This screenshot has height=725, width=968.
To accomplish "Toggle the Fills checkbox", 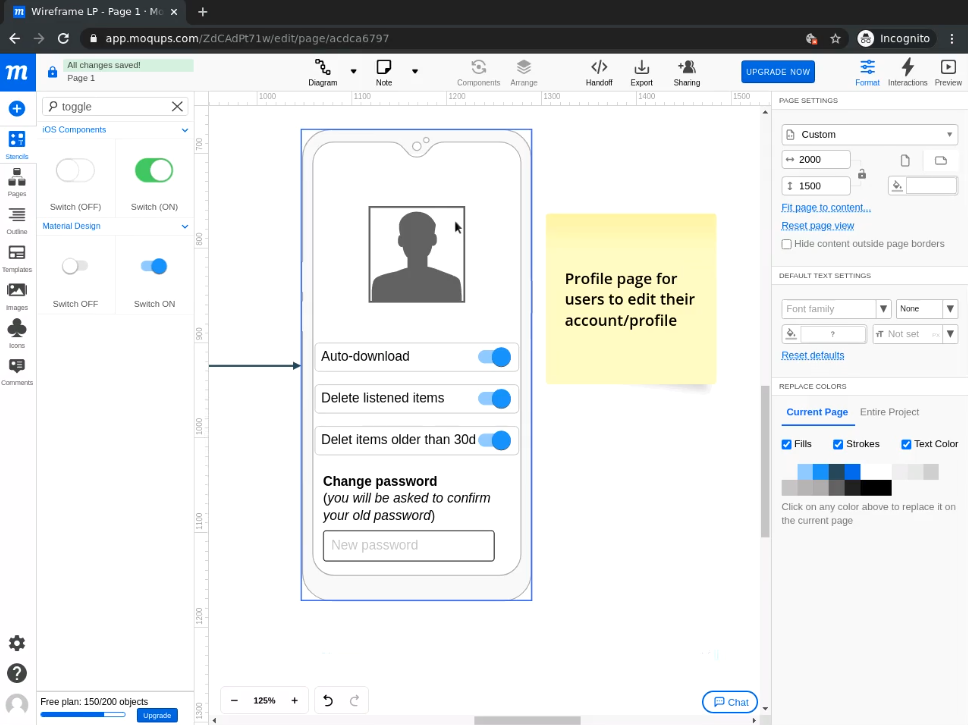I will [x=787, y=444].
